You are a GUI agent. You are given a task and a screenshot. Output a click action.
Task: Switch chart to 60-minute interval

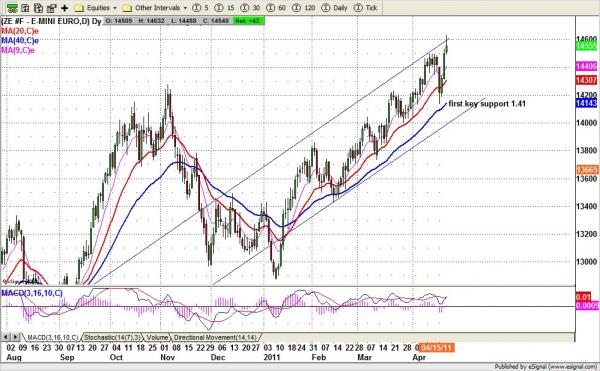click(x=276, y=8)
